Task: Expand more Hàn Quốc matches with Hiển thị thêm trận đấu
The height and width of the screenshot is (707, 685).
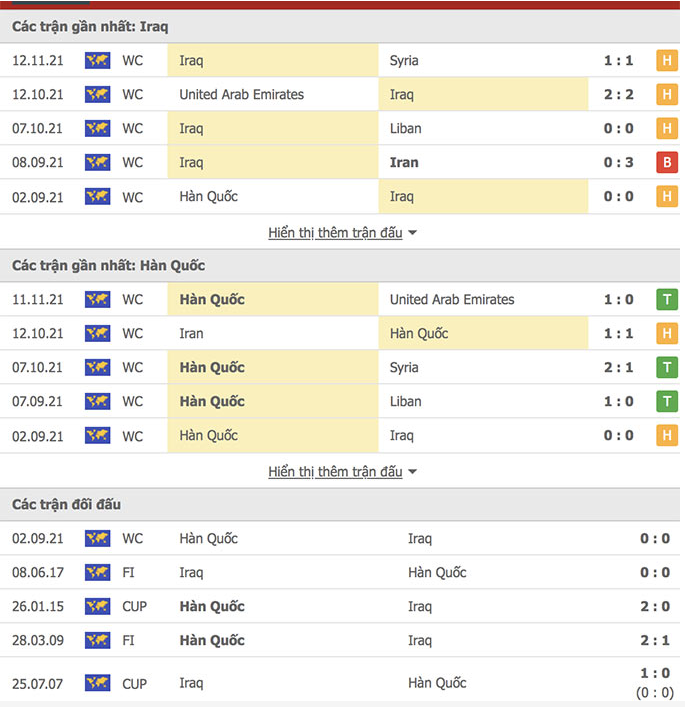Action: pyautogui.click(x=335, y=472)
